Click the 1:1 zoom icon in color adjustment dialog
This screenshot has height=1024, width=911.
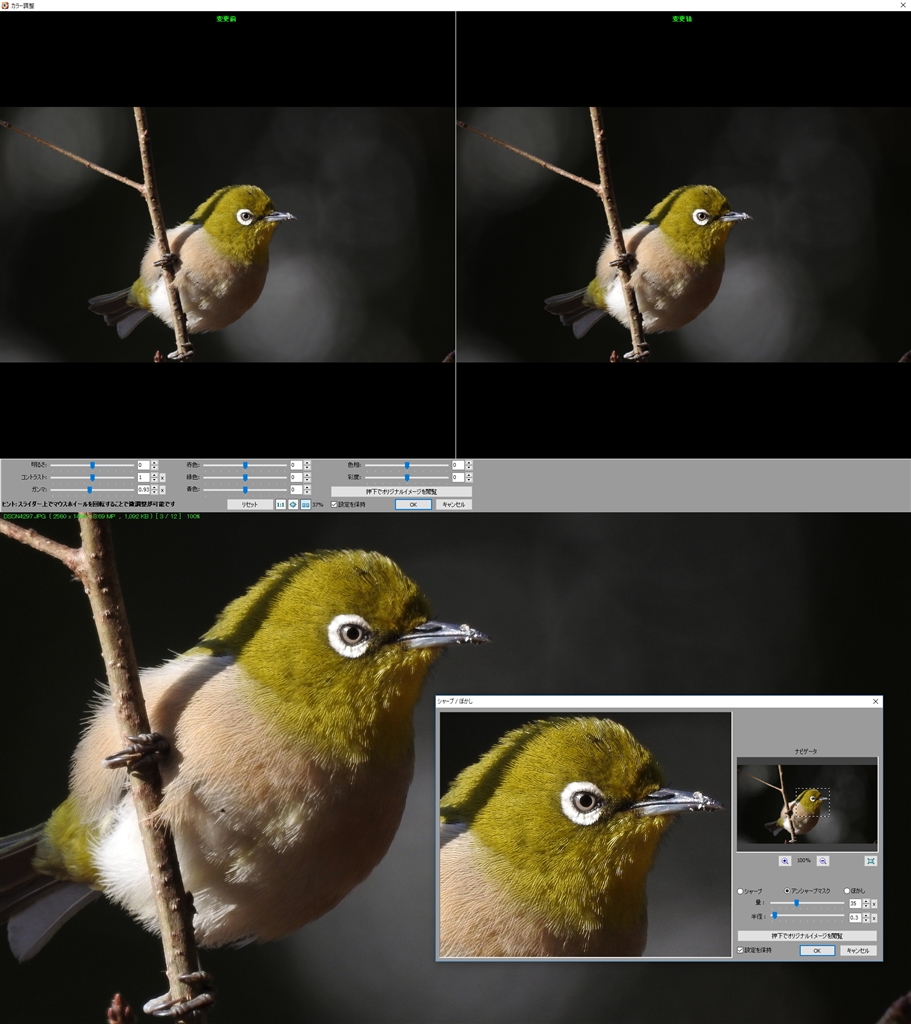(x=280, y=505)
